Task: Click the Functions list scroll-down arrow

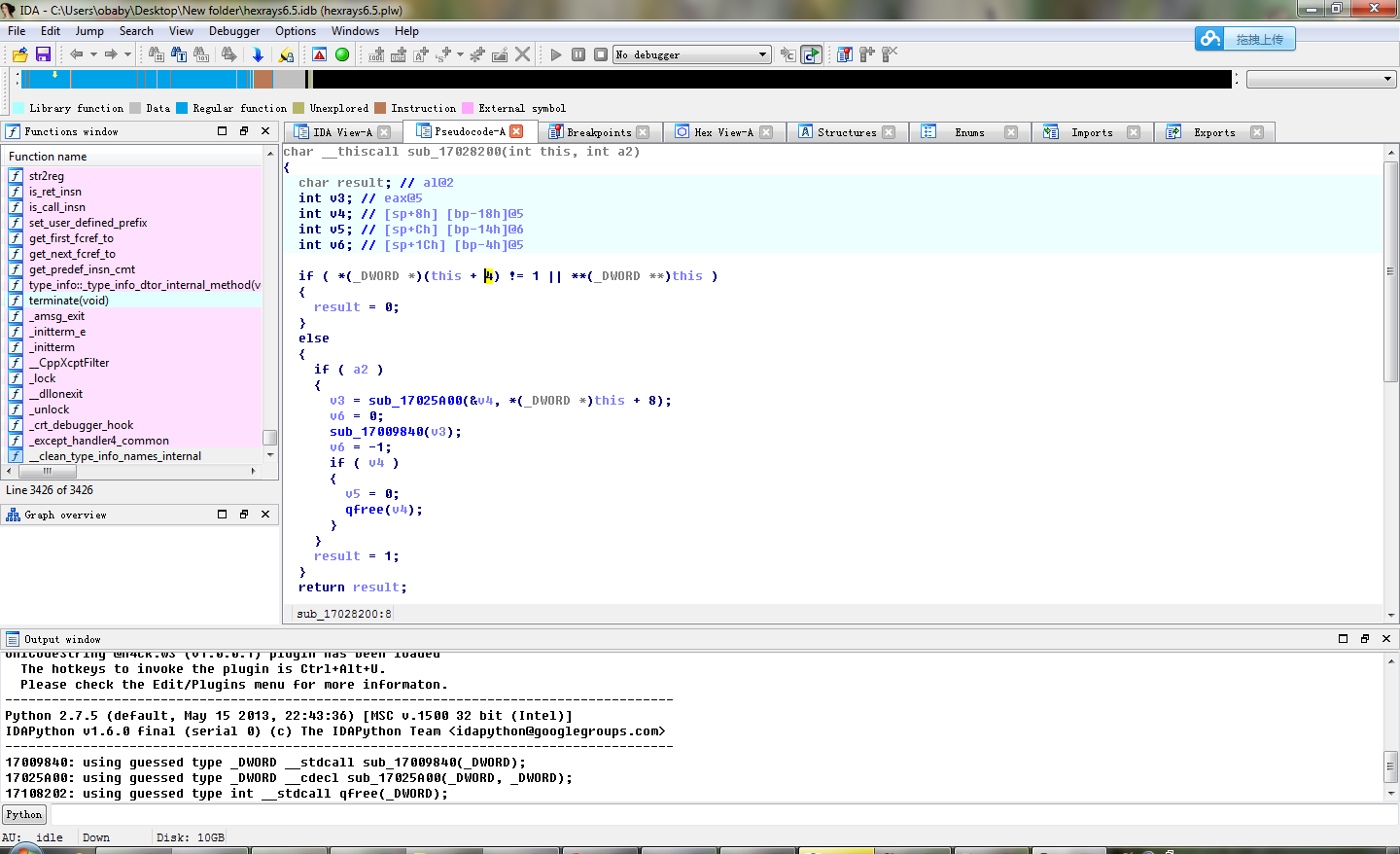Action: pyautogui.click(x=270, y=455)
